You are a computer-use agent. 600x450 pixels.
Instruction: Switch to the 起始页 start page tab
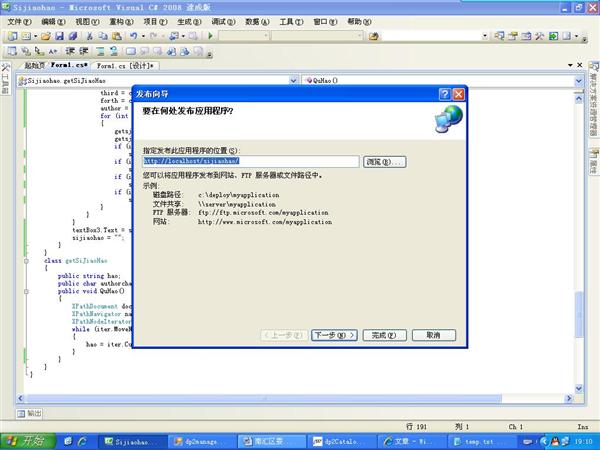(34, 66)
